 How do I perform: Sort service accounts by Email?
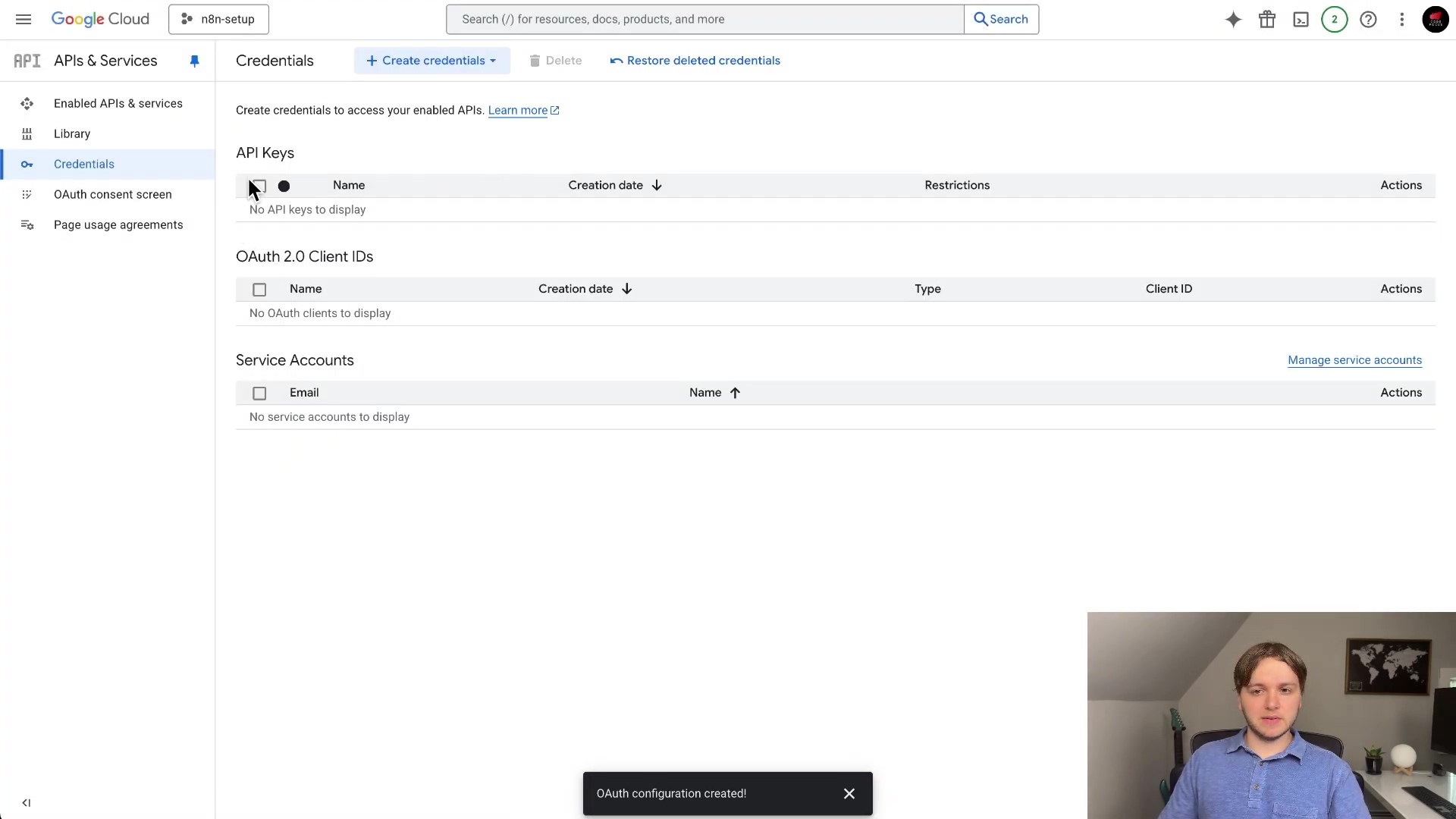click(304, 393)
